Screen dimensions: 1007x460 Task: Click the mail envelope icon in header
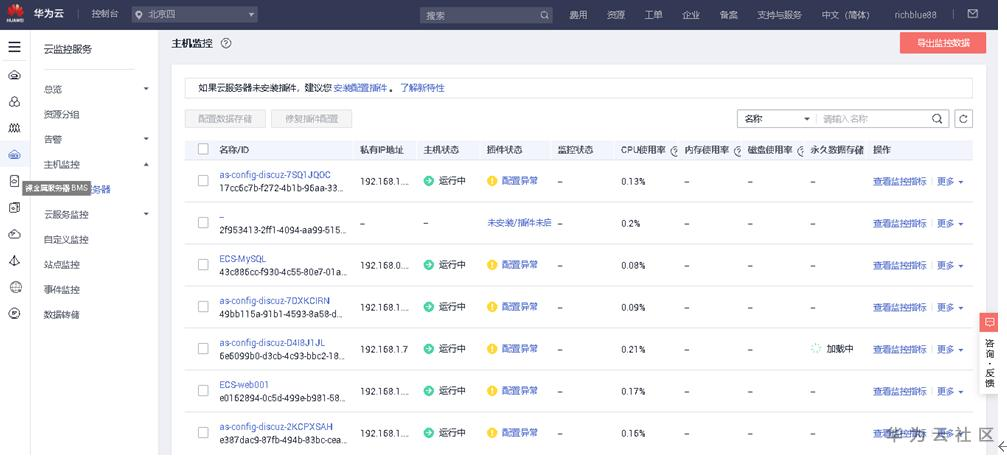(972, 15)
